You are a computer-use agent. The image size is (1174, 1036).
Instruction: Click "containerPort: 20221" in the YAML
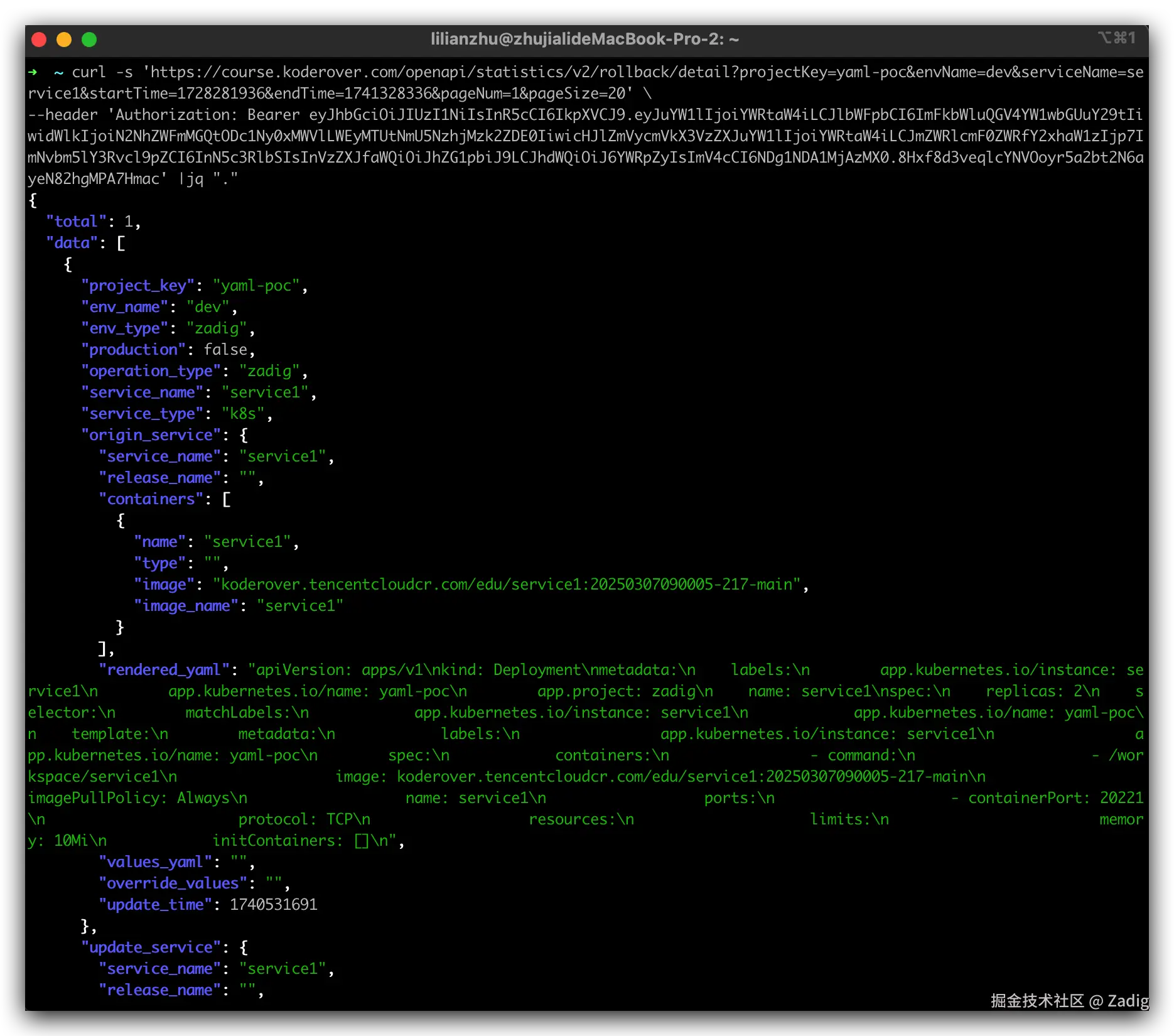[x=1056, y=798]
